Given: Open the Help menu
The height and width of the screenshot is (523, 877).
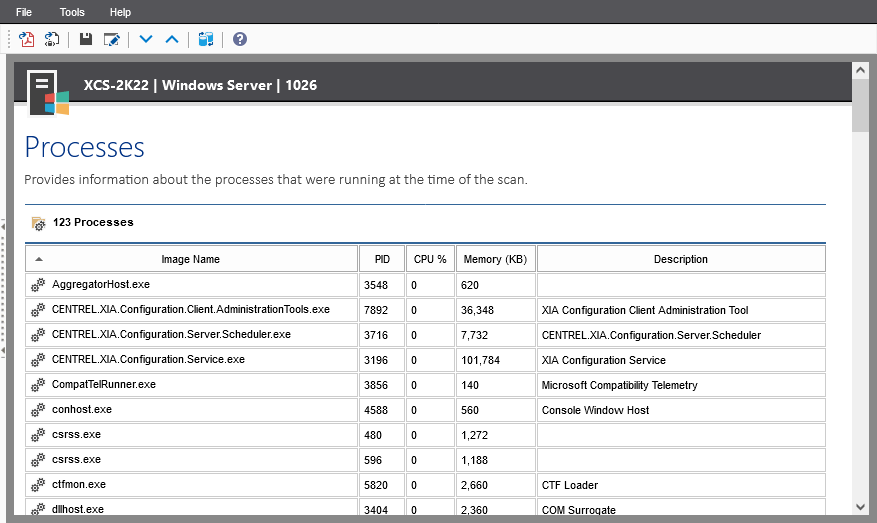Looking at the screenshot, I should click(x=120, y=12).
